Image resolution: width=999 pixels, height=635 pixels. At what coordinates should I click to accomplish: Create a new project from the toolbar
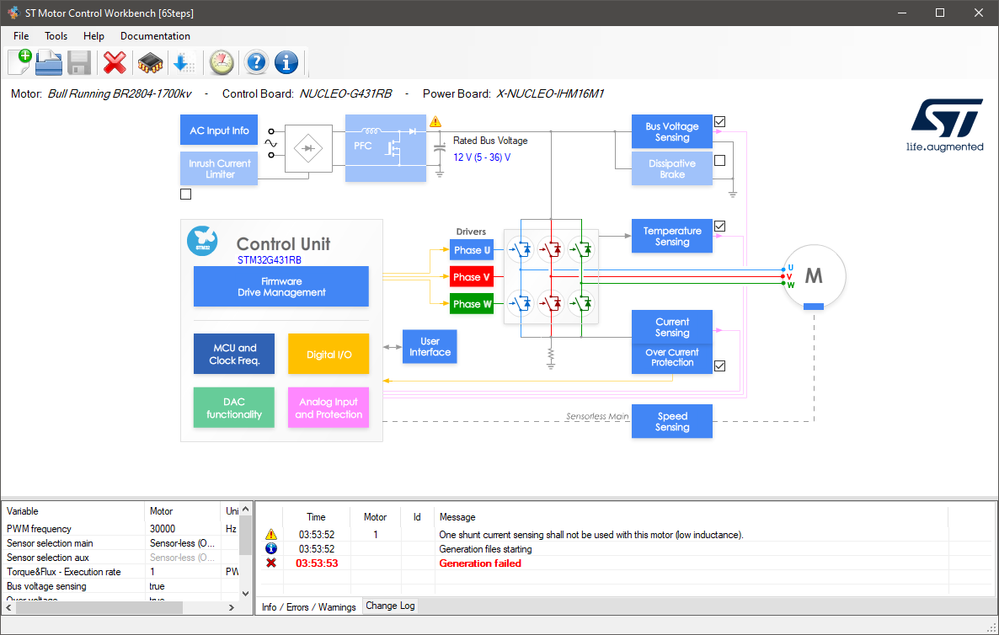pyautogui.click(x=19, y=62)
